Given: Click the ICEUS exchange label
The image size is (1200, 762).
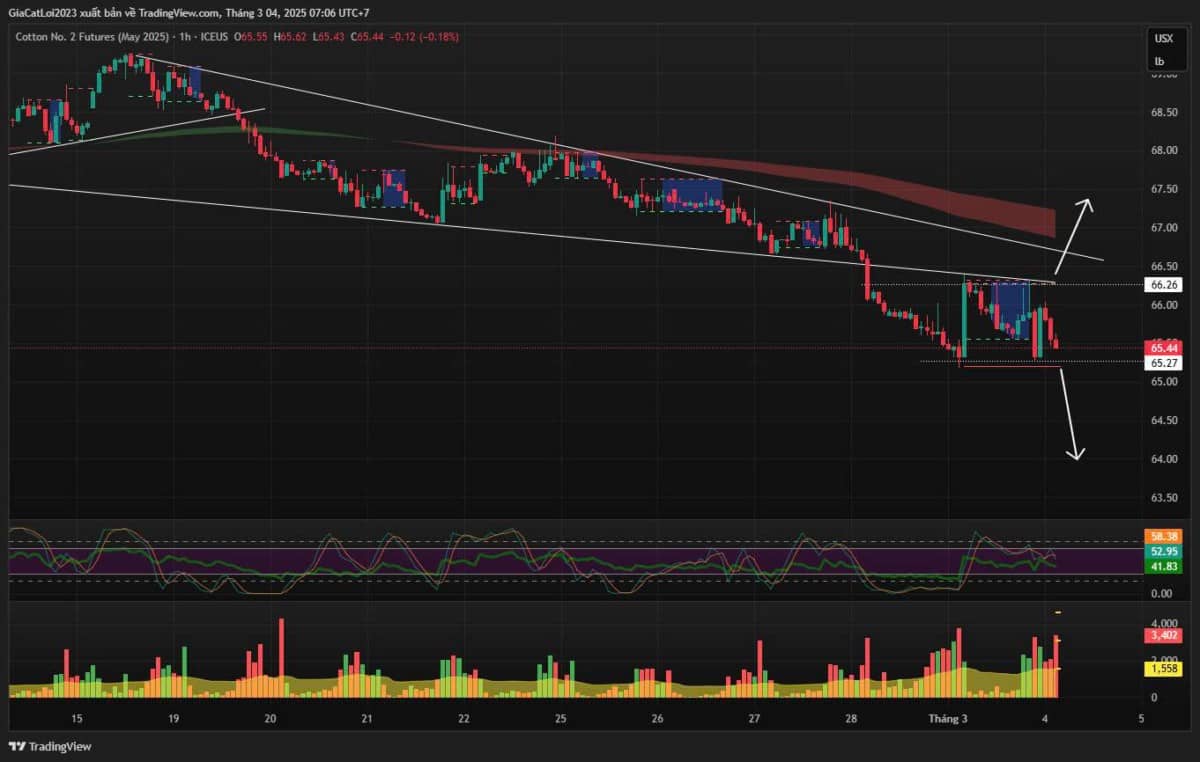Looking at the screenshot, I should click(214, 37).
